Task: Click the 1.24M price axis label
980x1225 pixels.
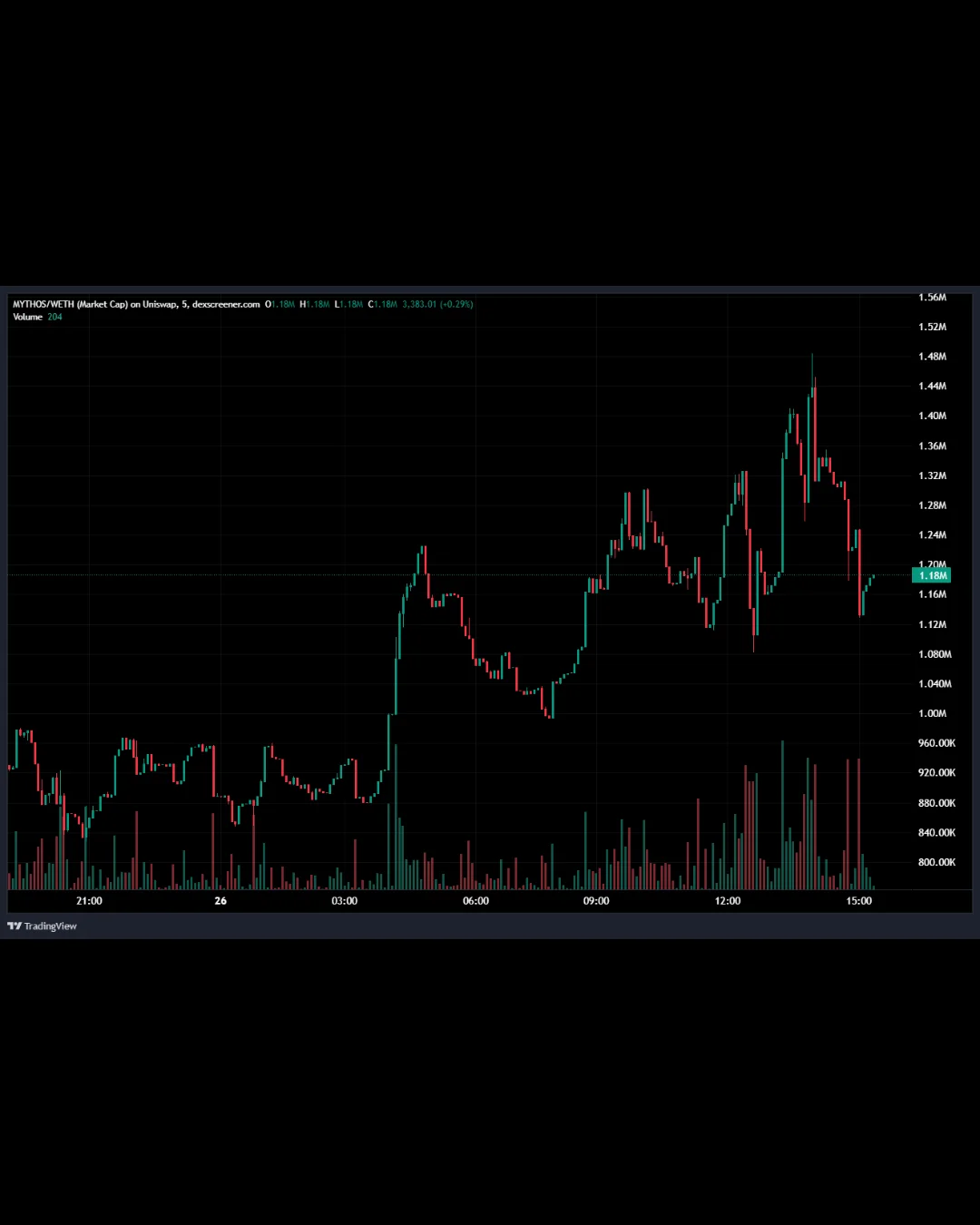Action: pyautogui.click(x=932, y=534)
